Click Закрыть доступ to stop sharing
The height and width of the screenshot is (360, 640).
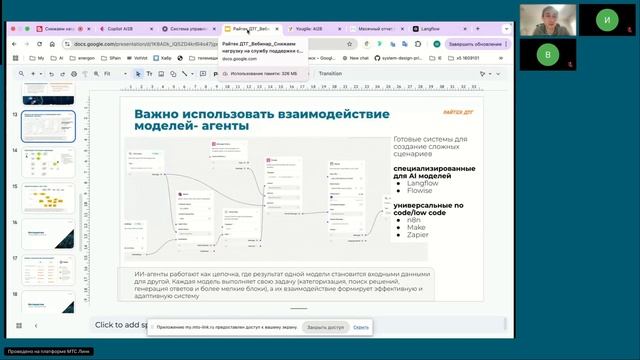pyautogui.click(x=325, y=327)
